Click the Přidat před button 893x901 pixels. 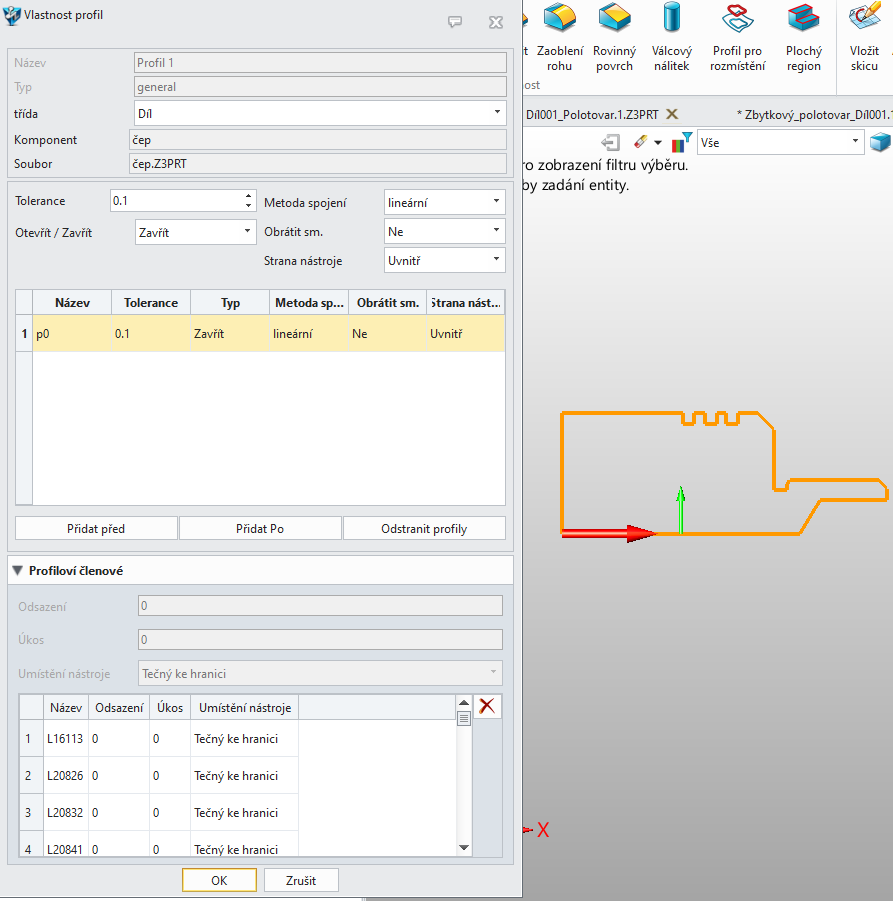click(x=96, y=528)
